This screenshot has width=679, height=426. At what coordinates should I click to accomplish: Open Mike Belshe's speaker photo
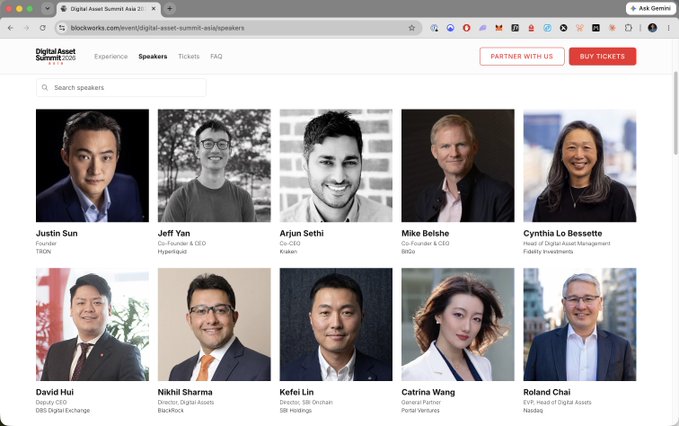458,165
